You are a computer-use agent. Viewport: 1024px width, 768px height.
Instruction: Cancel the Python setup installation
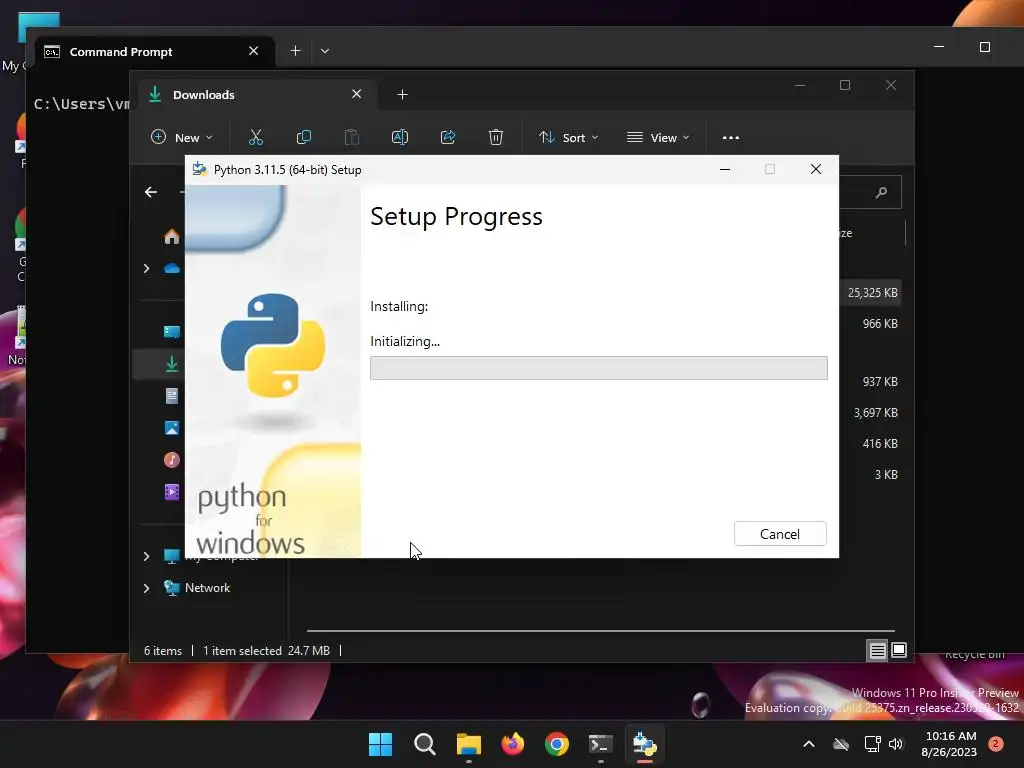click(780, 534)
